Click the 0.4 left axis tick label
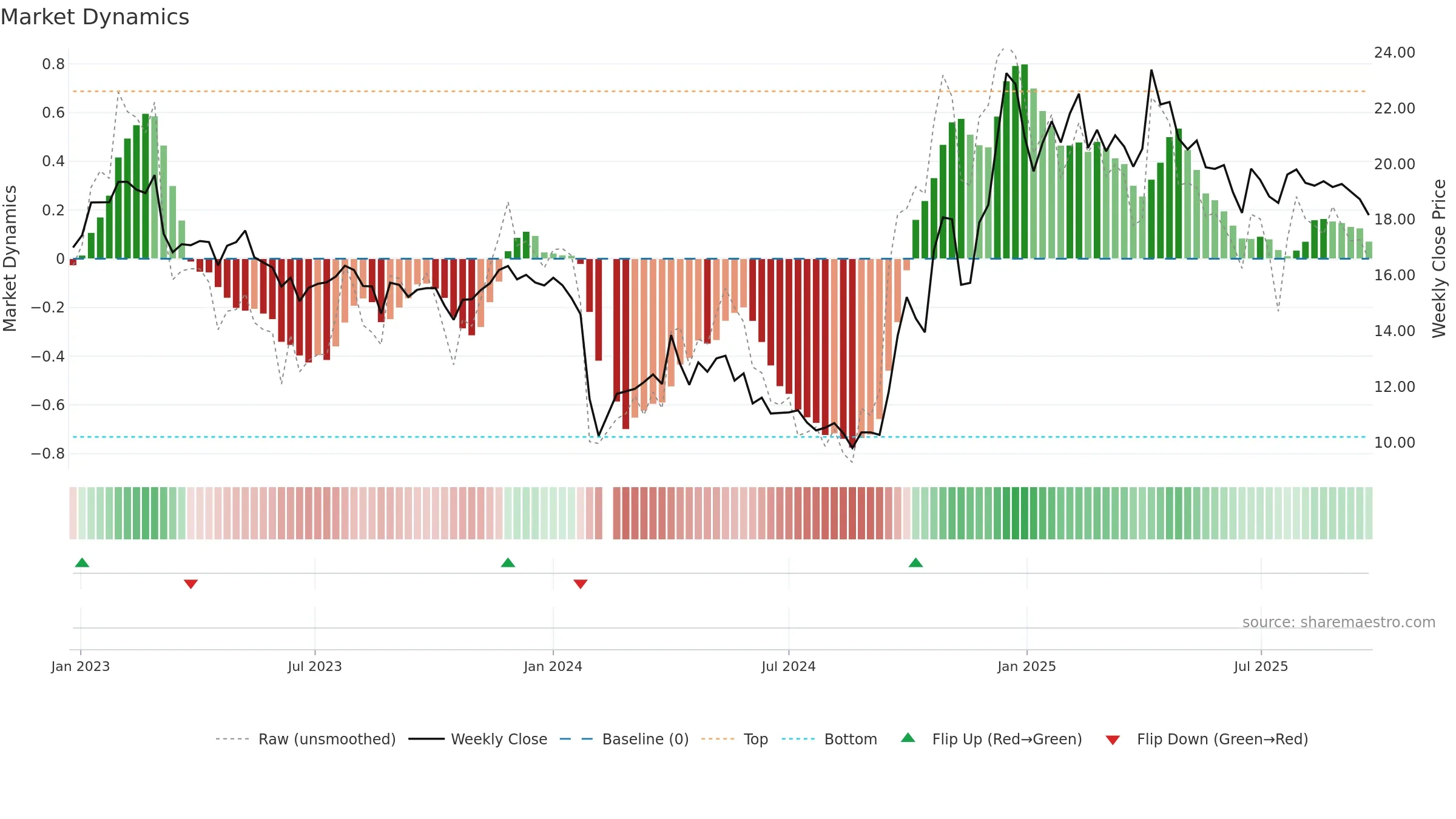The height and width of the screenshot is (819, 1456). (x=53, y=161)
